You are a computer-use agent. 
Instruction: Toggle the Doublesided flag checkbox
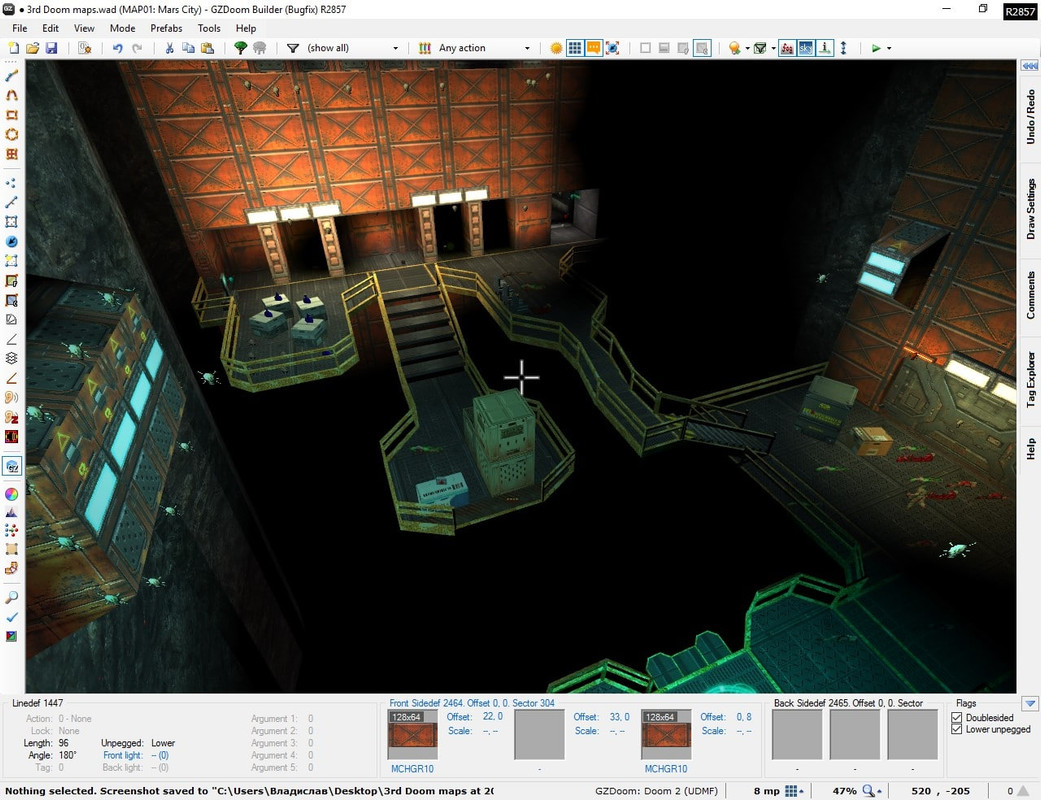pos(957,718)
